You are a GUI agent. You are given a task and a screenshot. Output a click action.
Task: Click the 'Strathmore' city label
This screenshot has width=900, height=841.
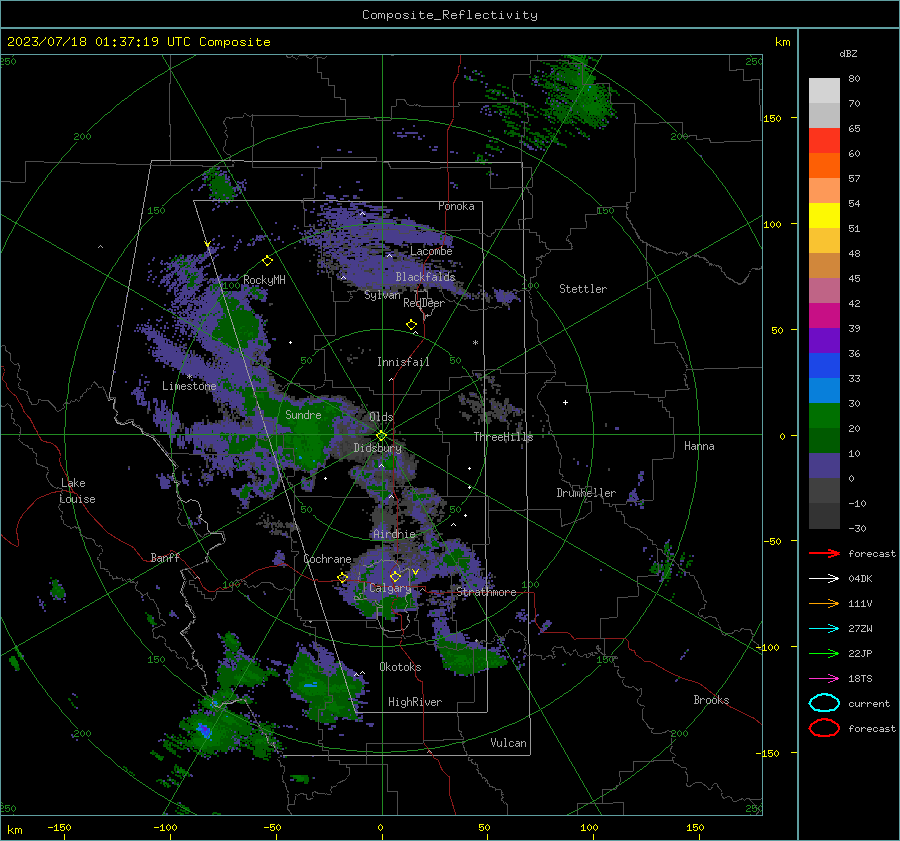[x=486, y=592]
